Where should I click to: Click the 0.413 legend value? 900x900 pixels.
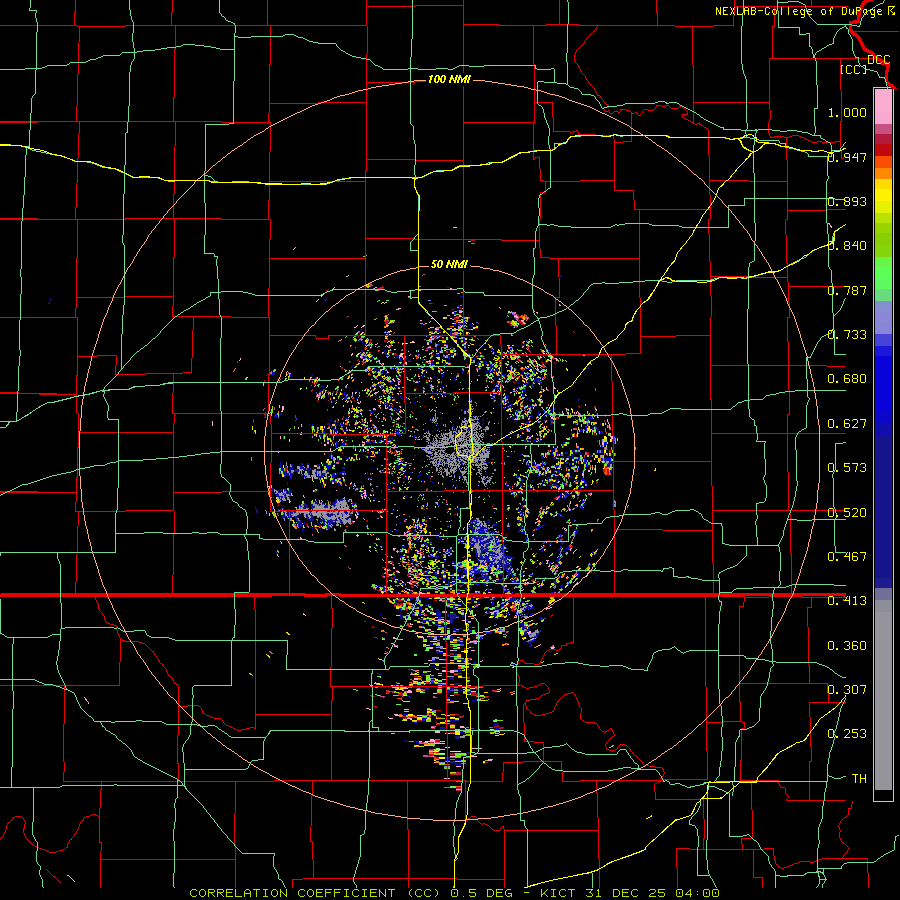coord(847,601)
